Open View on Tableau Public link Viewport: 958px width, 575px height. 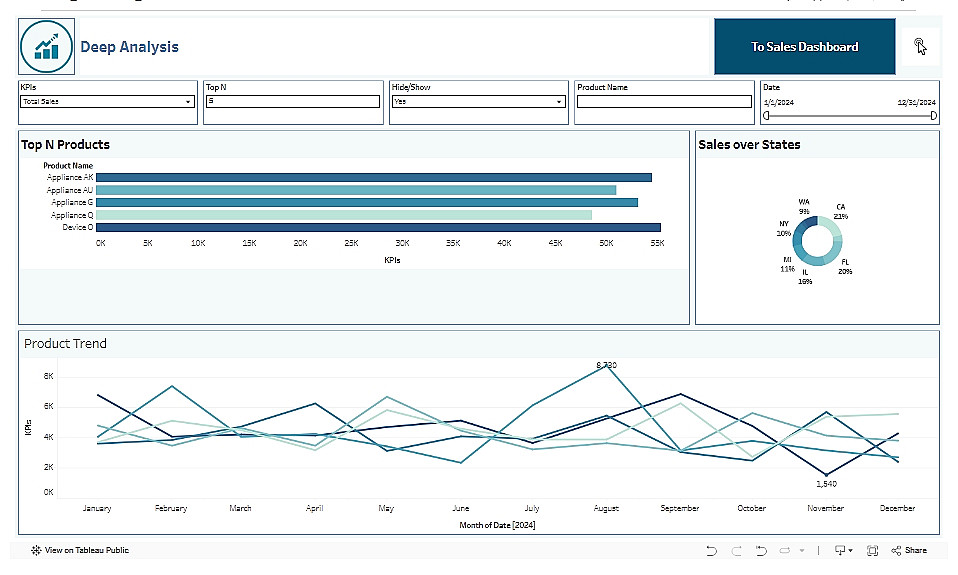click(87, 551)
